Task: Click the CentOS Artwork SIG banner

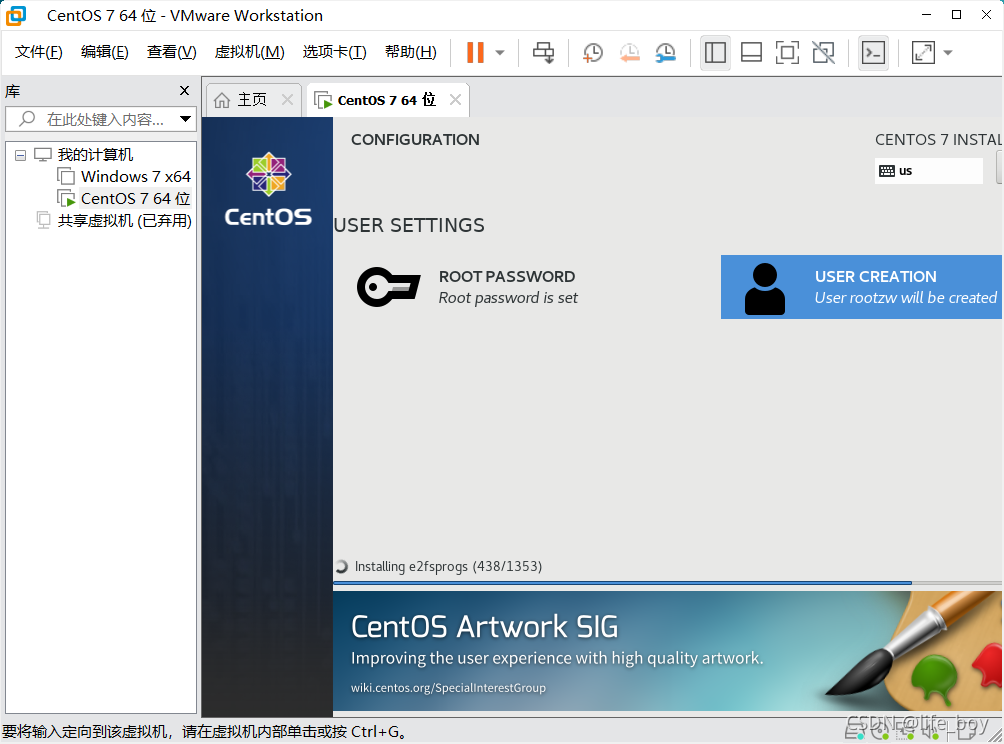Action: click(668, 651)
